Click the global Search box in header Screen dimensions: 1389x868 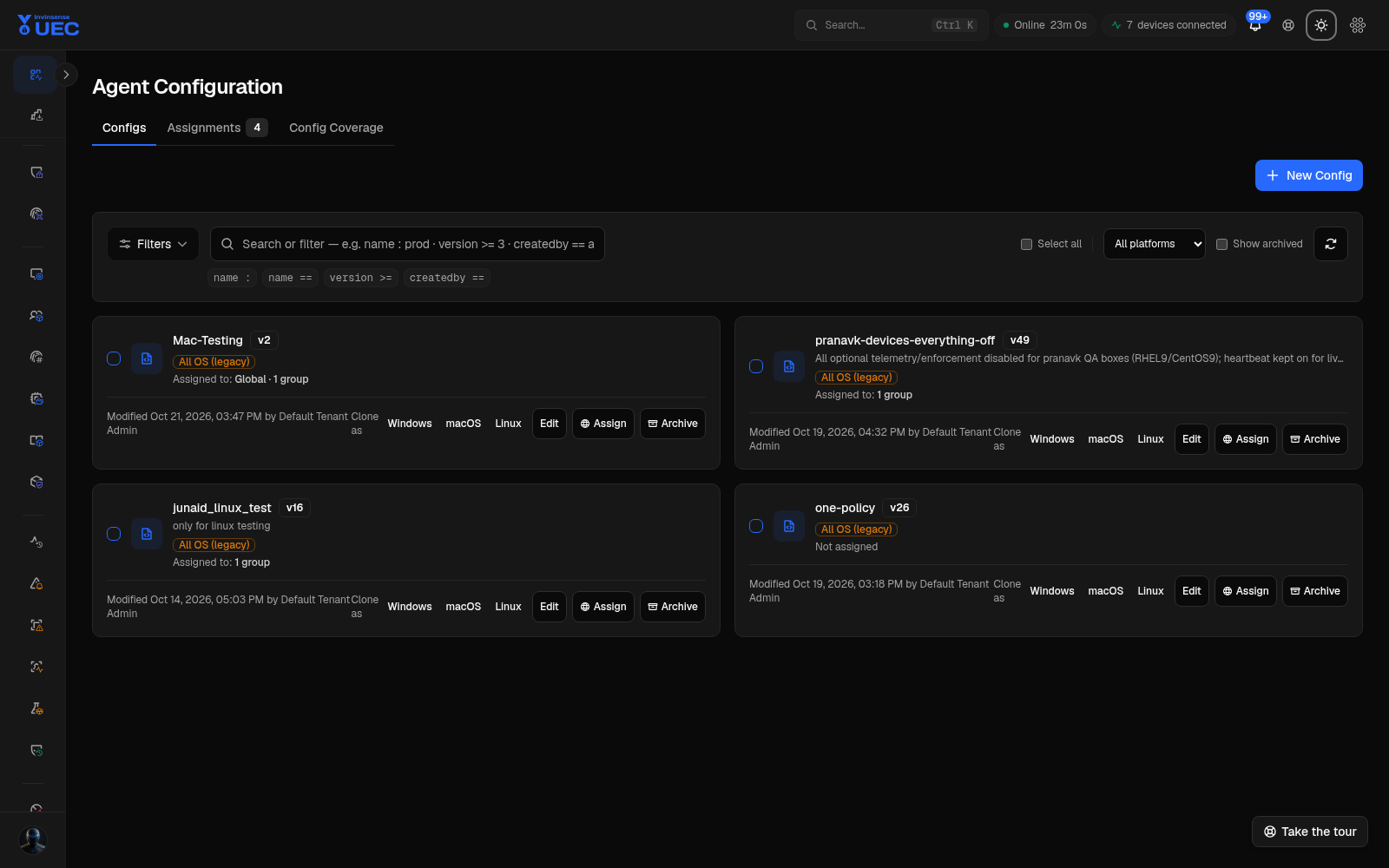891,25
